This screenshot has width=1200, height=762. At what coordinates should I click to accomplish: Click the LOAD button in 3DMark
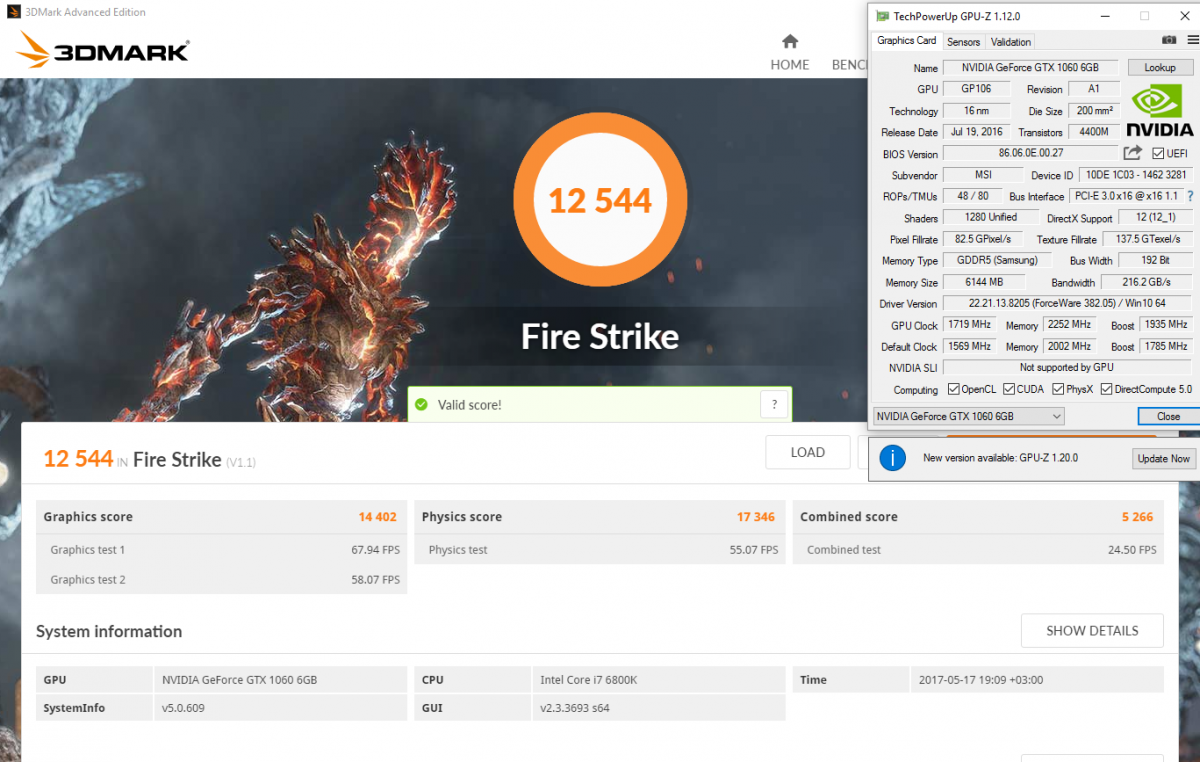coord(808,452)
